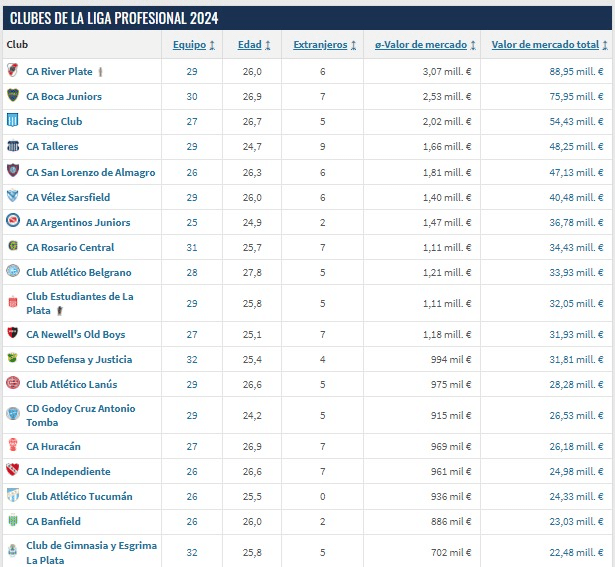Open Club de Gimnasia y Esgrima link
The width and height of the screenshot is (615, 567).
[91, 552]
